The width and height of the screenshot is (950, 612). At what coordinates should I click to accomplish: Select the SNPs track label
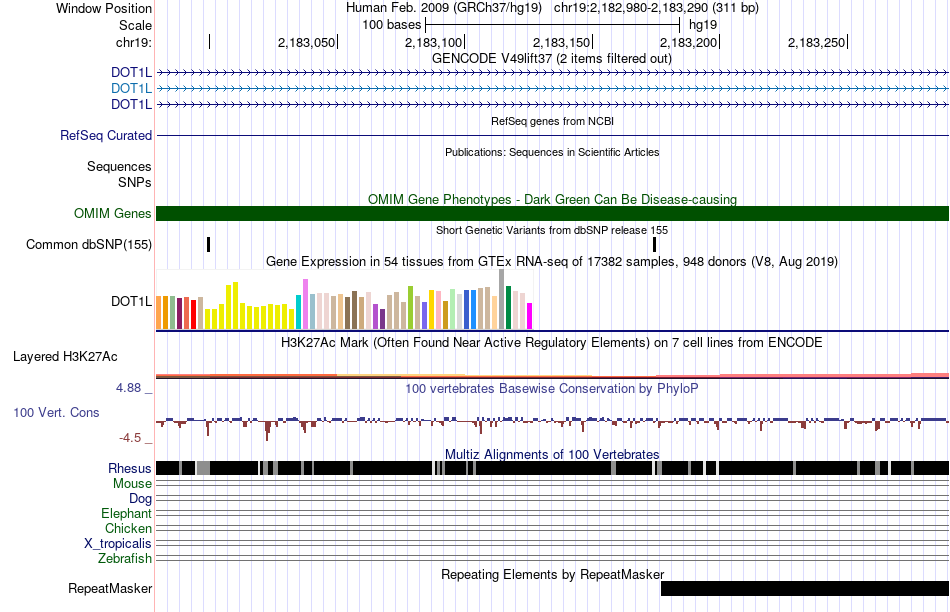click(x=135, y=182)
